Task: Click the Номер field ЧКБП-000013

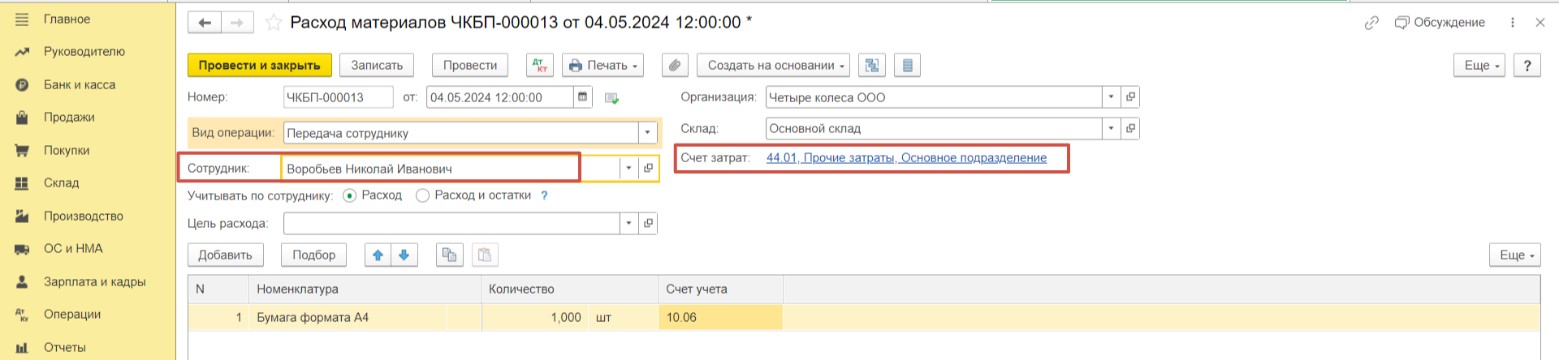Action: 339,98
